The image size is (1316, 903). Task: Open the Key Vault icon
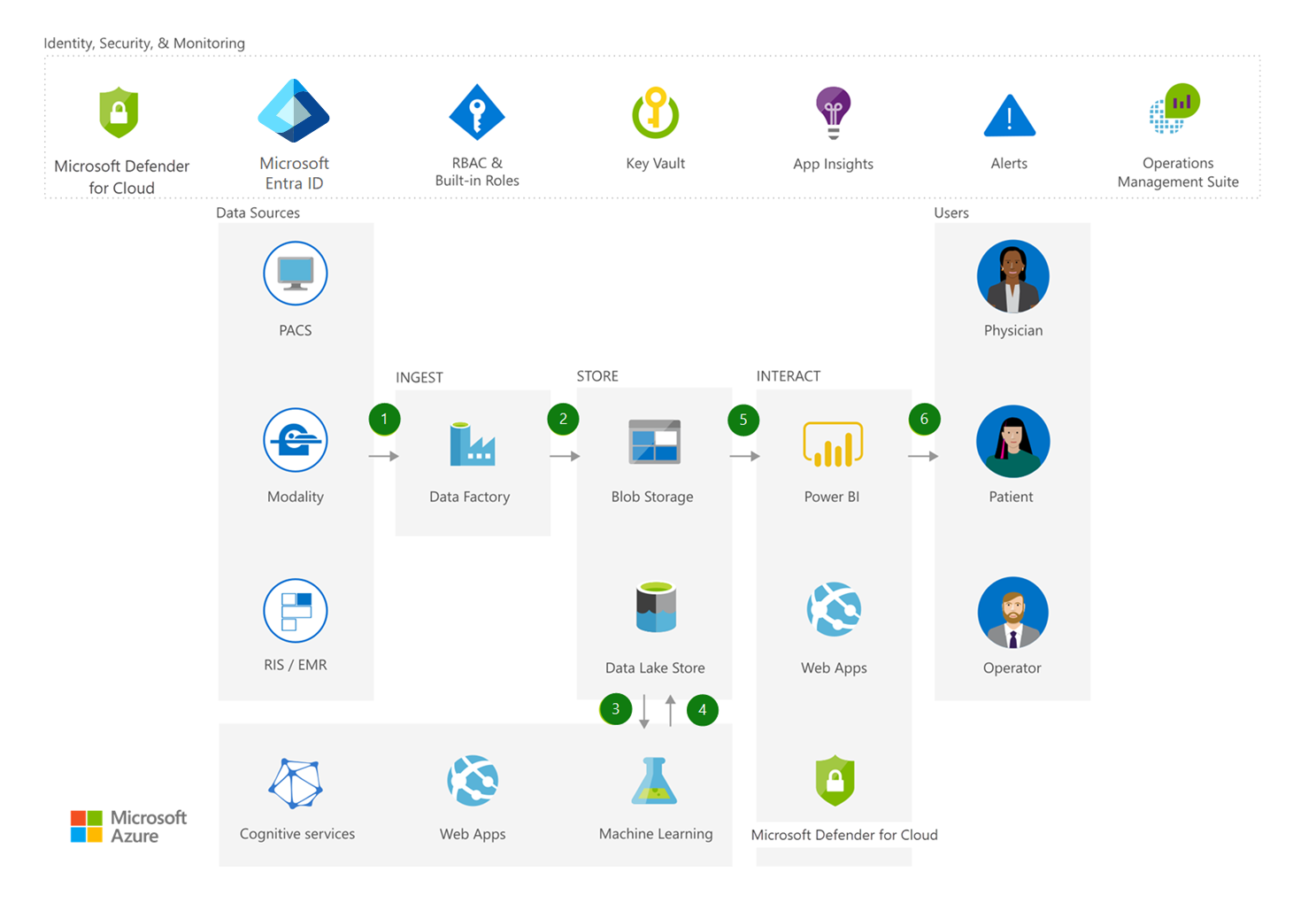(656, 112)
